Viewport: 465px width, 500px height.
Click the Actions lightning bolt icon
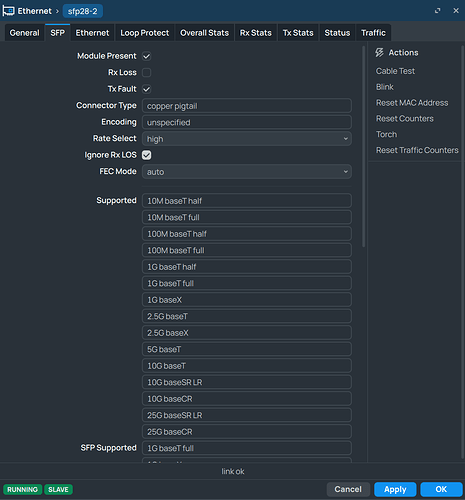tap(379, 53)
